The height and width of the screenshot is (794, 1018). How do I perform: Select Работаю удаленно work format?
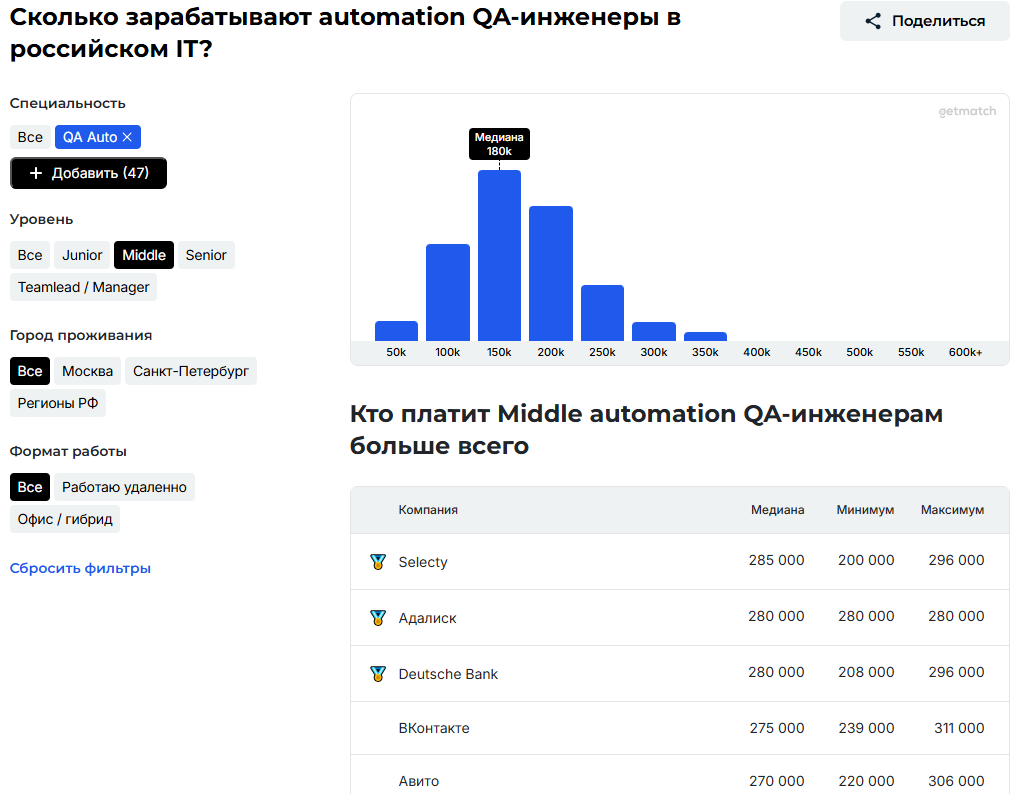tap(124, 487)
